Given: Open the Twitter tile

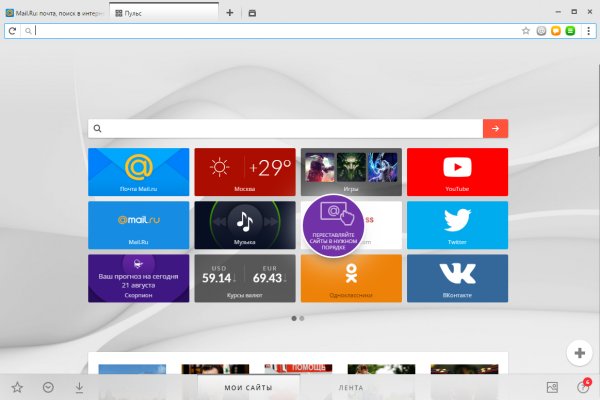Looking at the screenshot, I should [457, 224].
